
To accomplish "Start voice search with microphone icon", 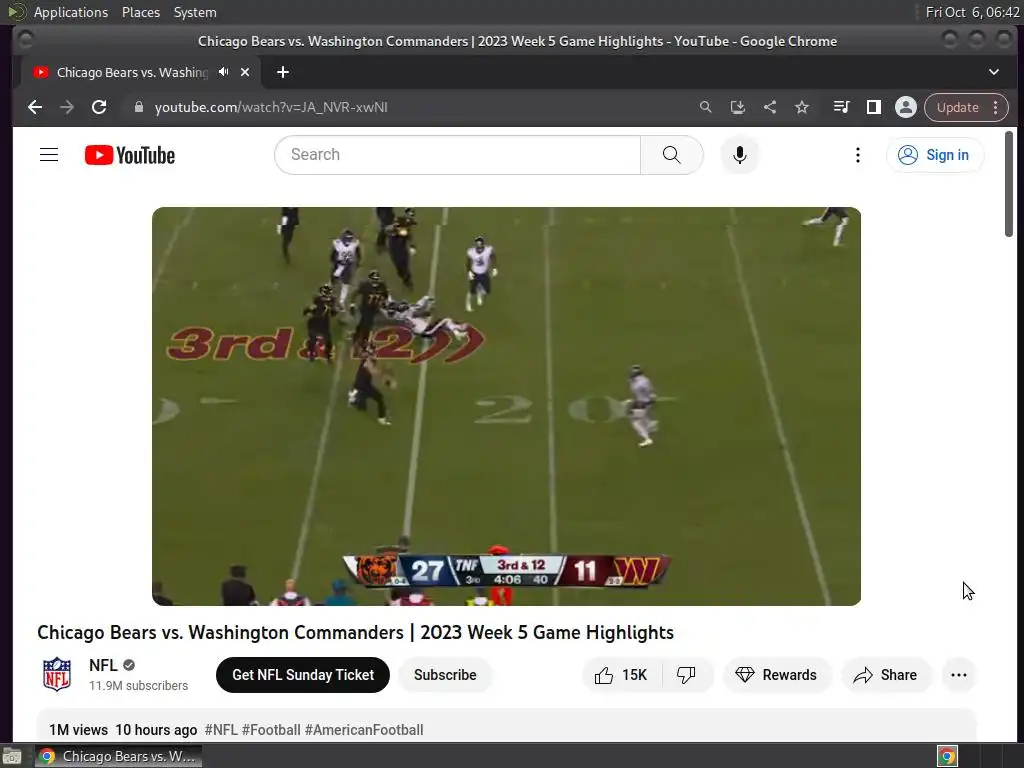I will pos(739,155).
